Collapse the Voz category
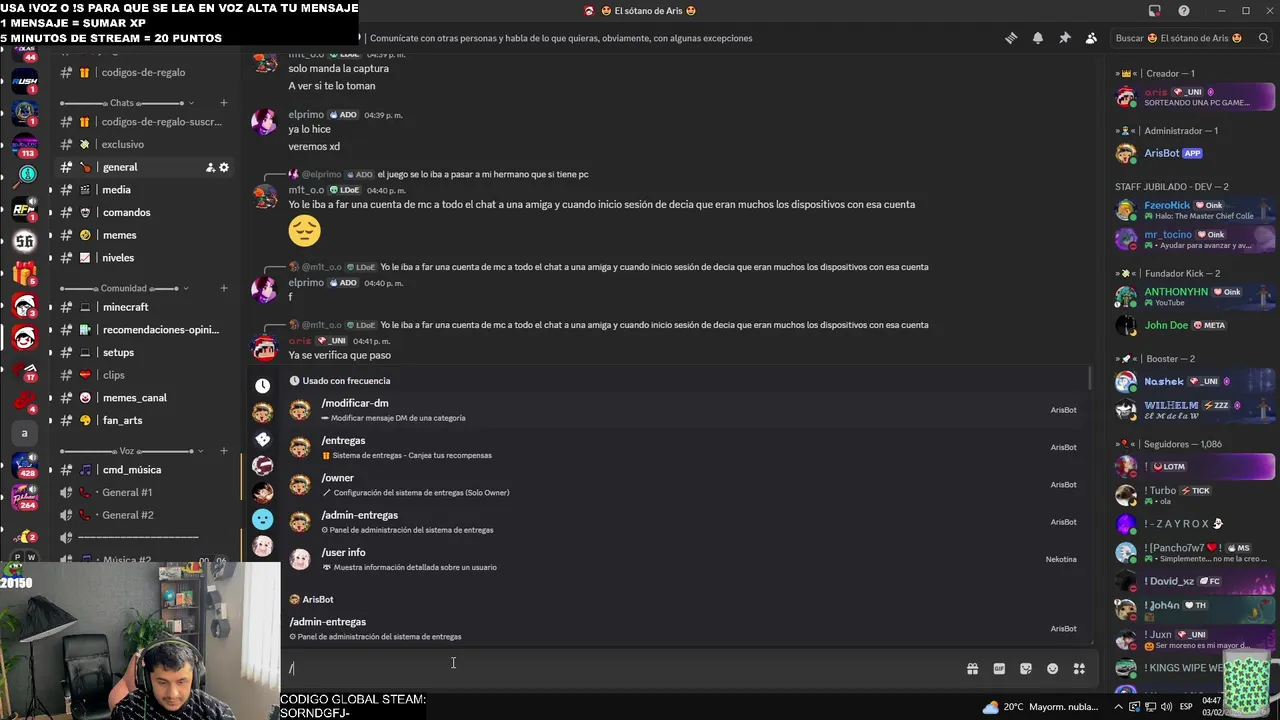This screenshot has height=720, width=1280. coord(127,451)
